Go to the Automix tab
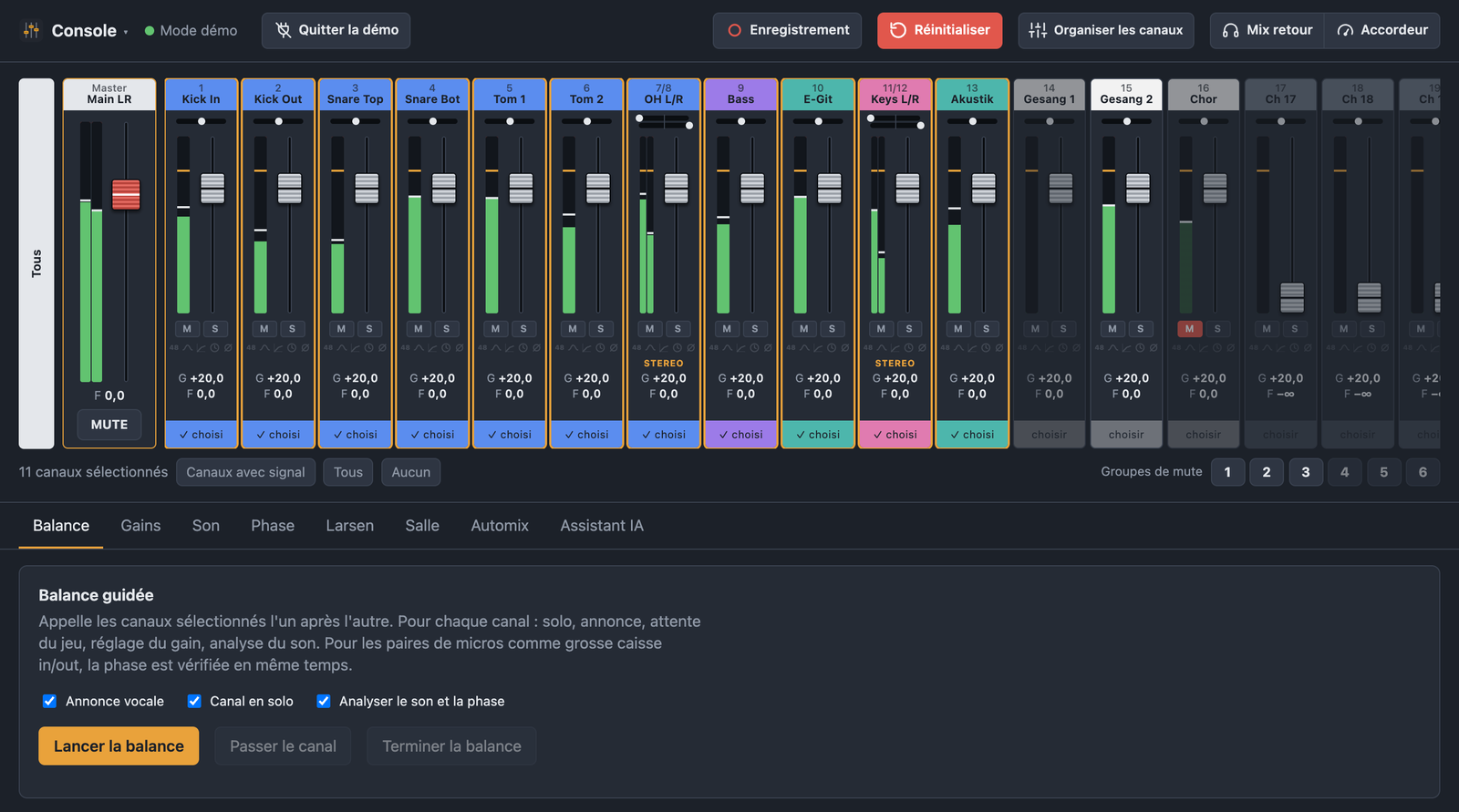This screenshot has height=812, width=1459. [x=500, y=526]
